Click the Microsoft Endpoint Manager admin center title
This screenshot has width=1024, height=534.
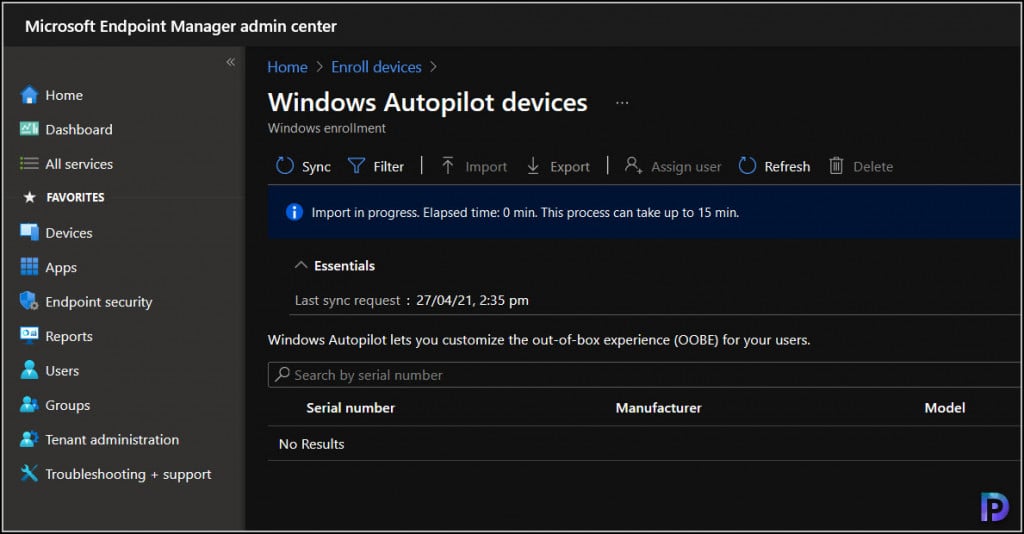(x=181, y=27)
